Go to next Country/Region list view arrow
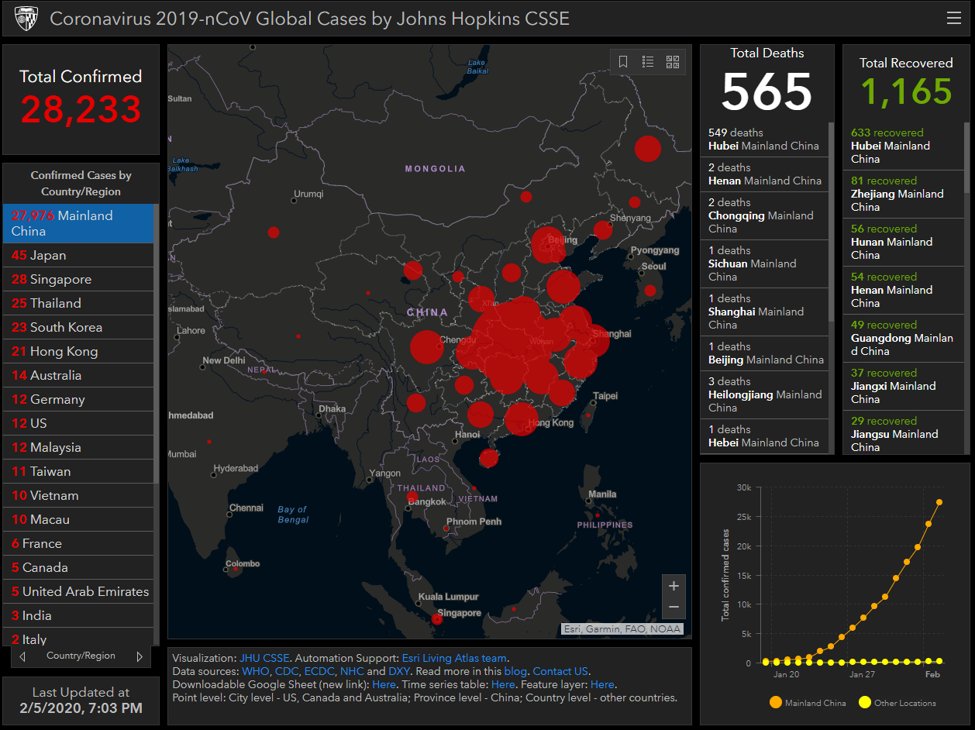 coord(139,656)
